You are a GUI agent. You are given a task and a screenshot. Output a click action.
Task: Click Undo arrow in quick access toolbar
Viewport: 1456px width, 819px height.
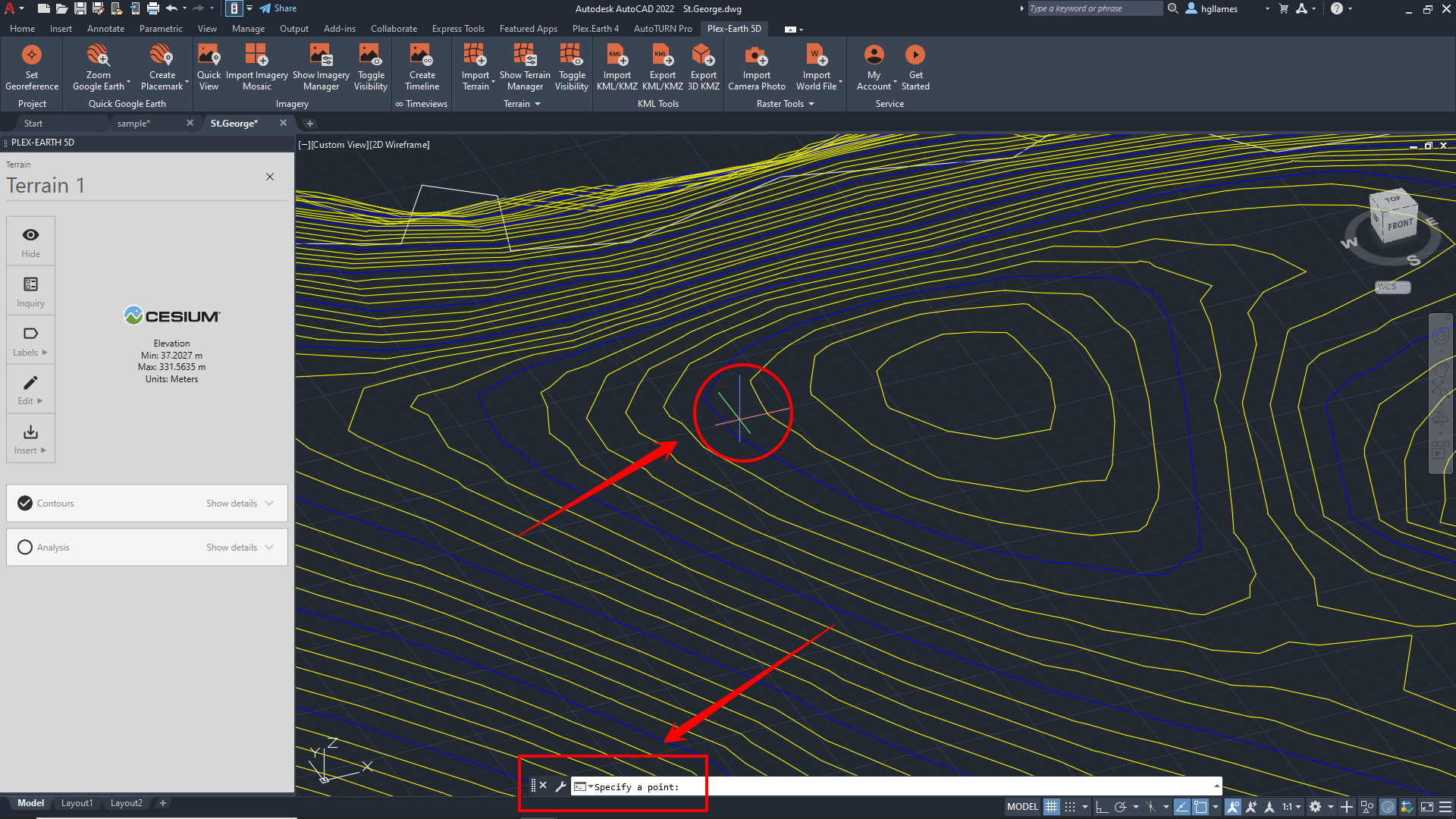171,8
